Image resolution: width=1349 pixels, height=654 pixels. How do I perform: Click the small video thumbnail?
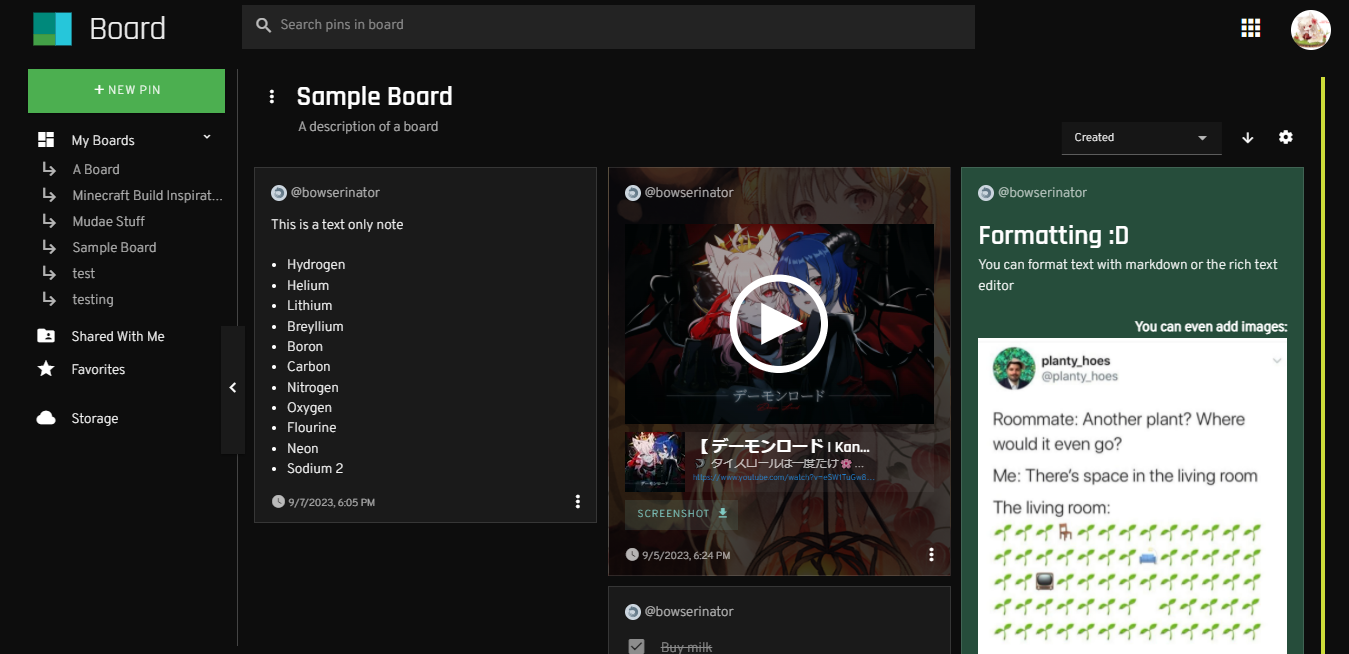(x=655, y=461)
